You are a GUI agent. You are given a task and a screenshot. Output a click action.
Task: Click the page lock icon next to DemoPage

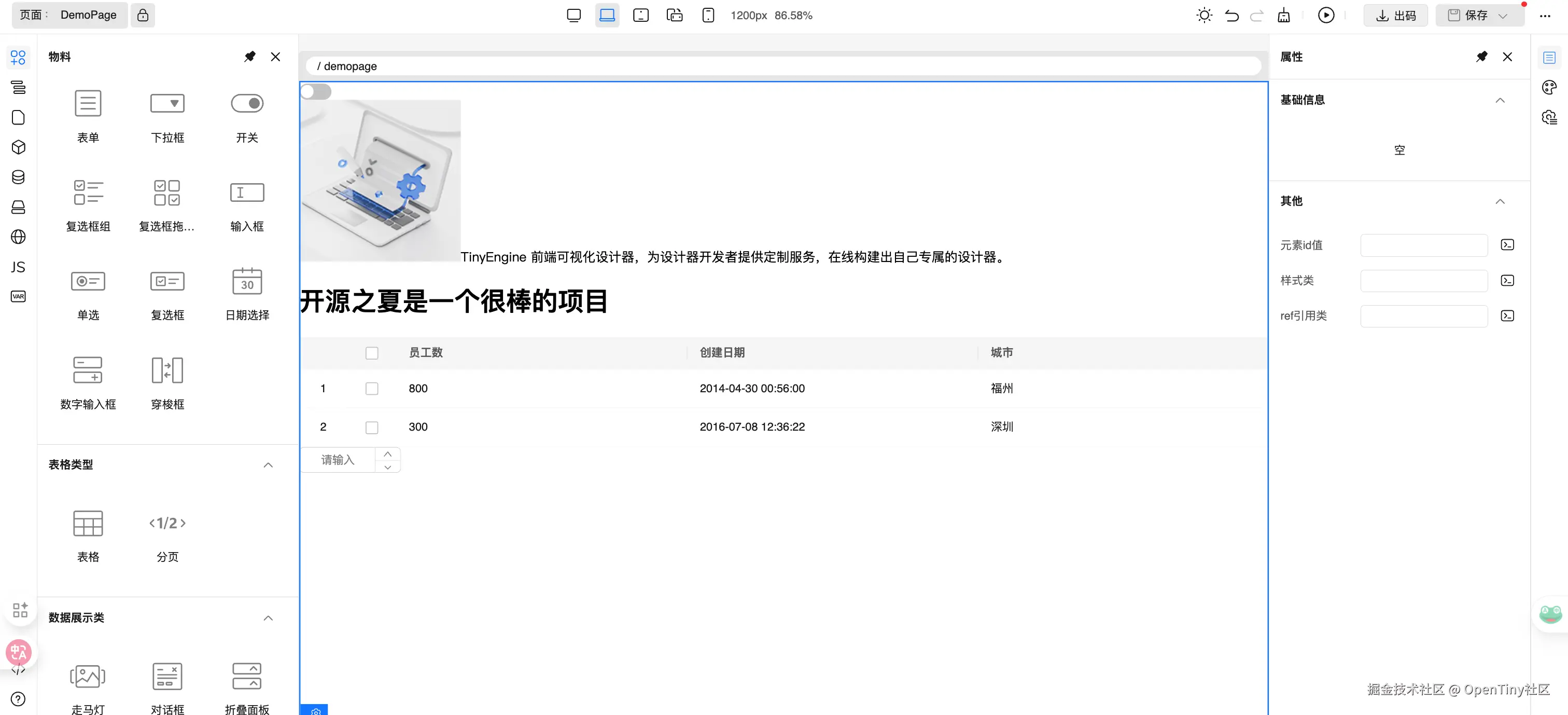coord(143,15)
